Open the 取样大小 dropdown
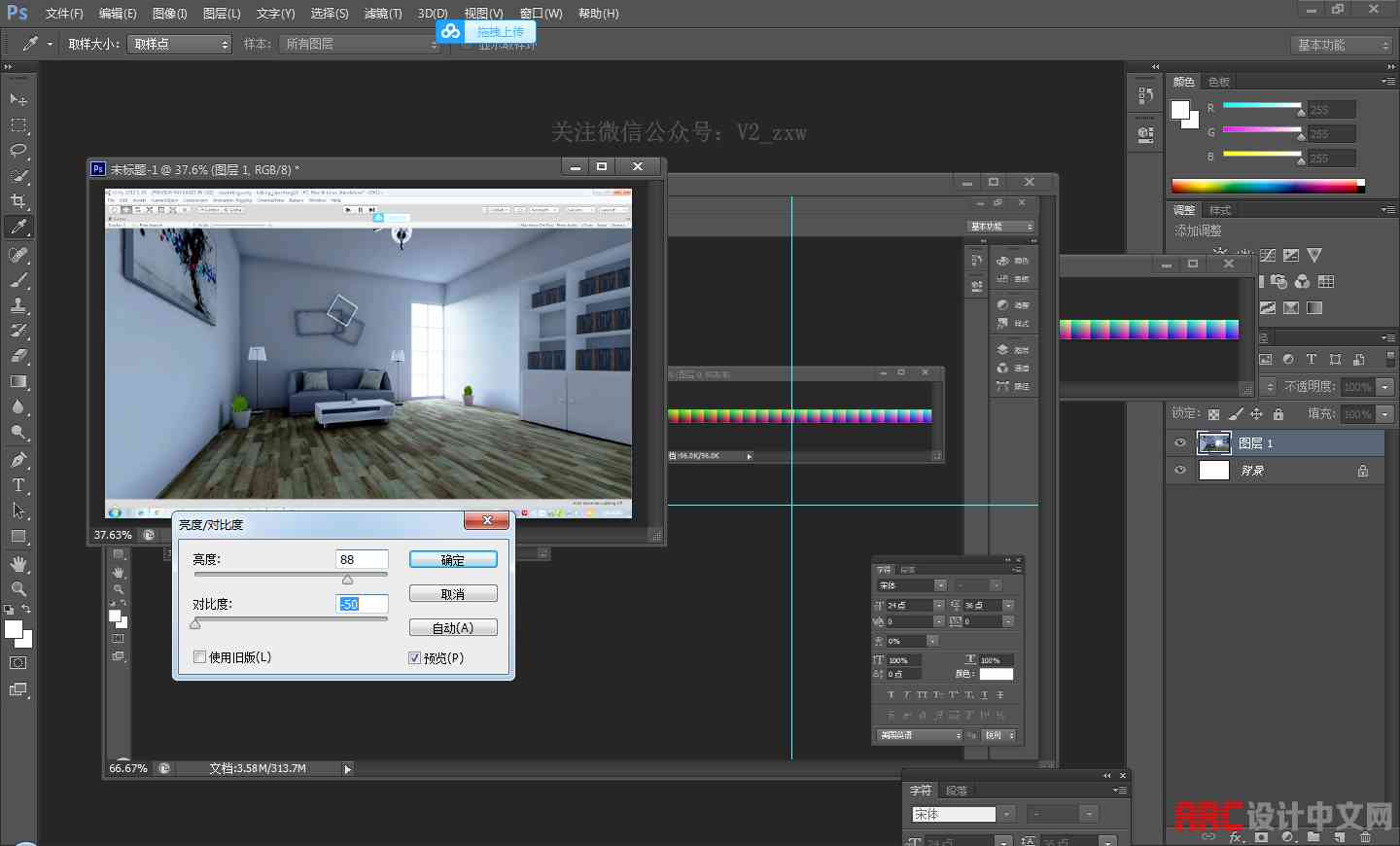This screenshot has height=846, width=1400. (x=180, y=45)
